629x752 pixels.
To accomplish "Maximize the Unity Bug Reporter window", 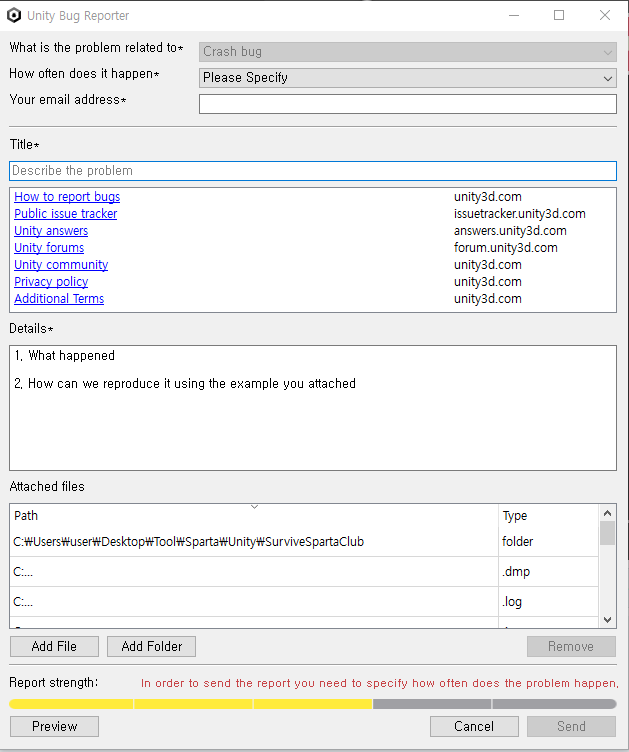I will pos(559,15).
